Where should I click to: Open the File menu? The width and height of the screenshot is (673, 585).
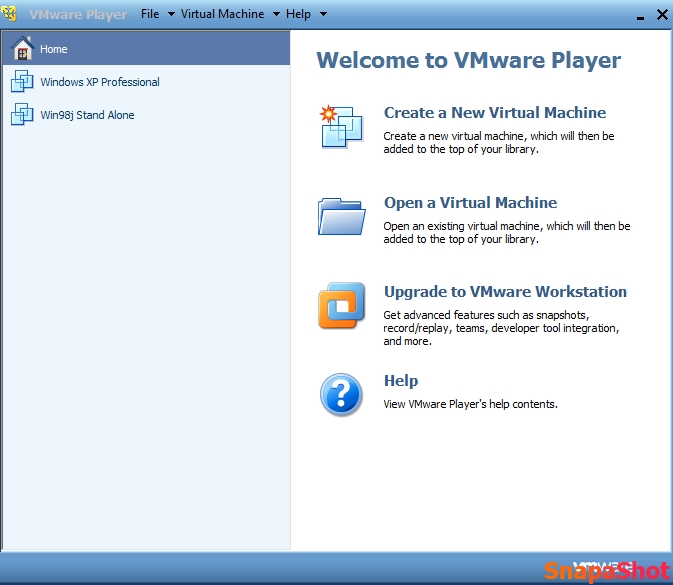(x=150, y=14)
